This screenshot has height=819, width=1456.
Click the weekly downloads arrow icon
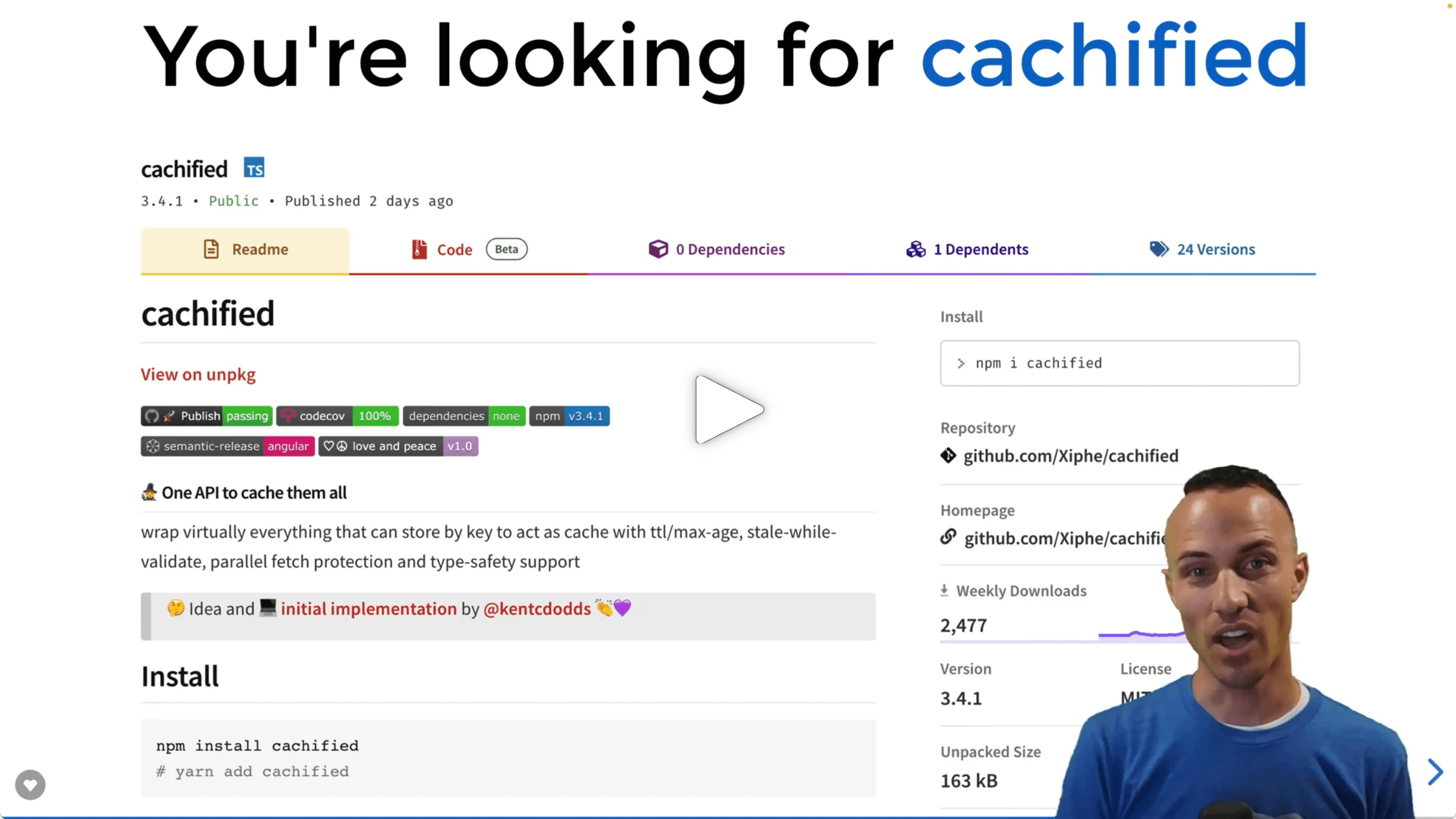tap(944, 590)
